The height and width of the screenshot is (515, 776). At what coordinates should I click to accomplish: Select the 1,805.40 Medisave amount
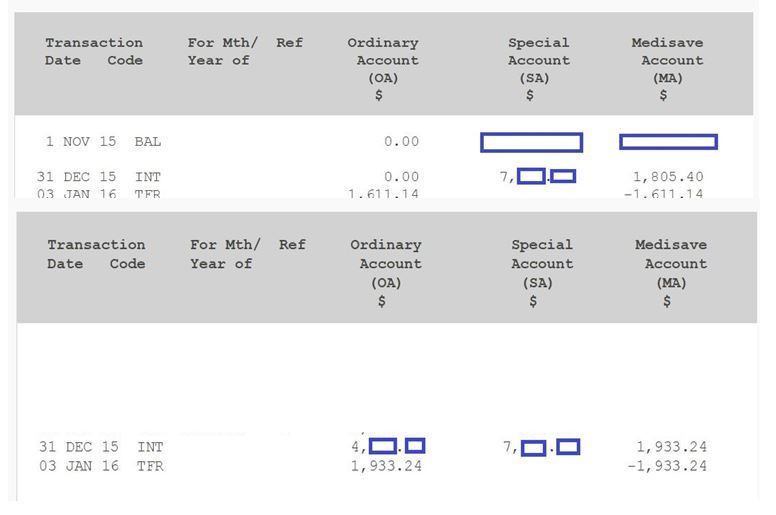tap(668, 177)
